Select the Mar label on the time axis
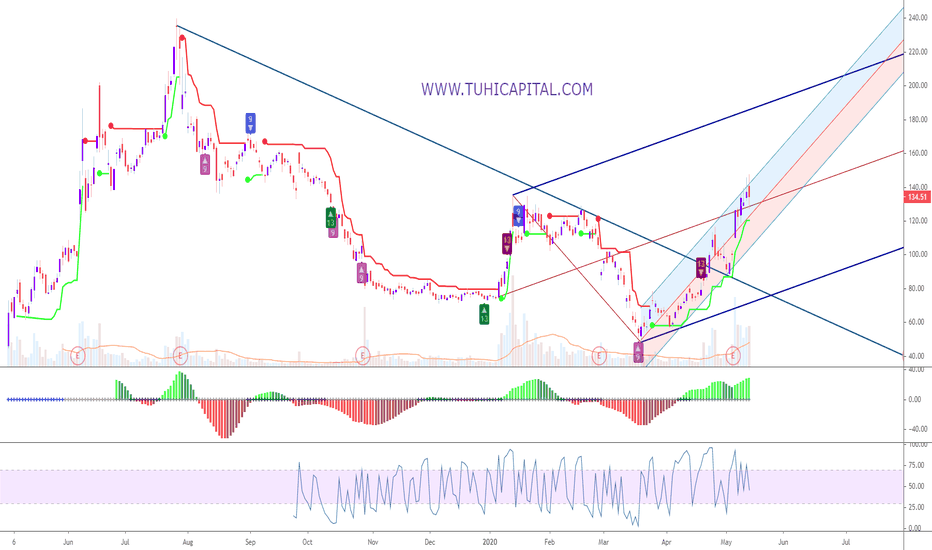 [604, 542]
